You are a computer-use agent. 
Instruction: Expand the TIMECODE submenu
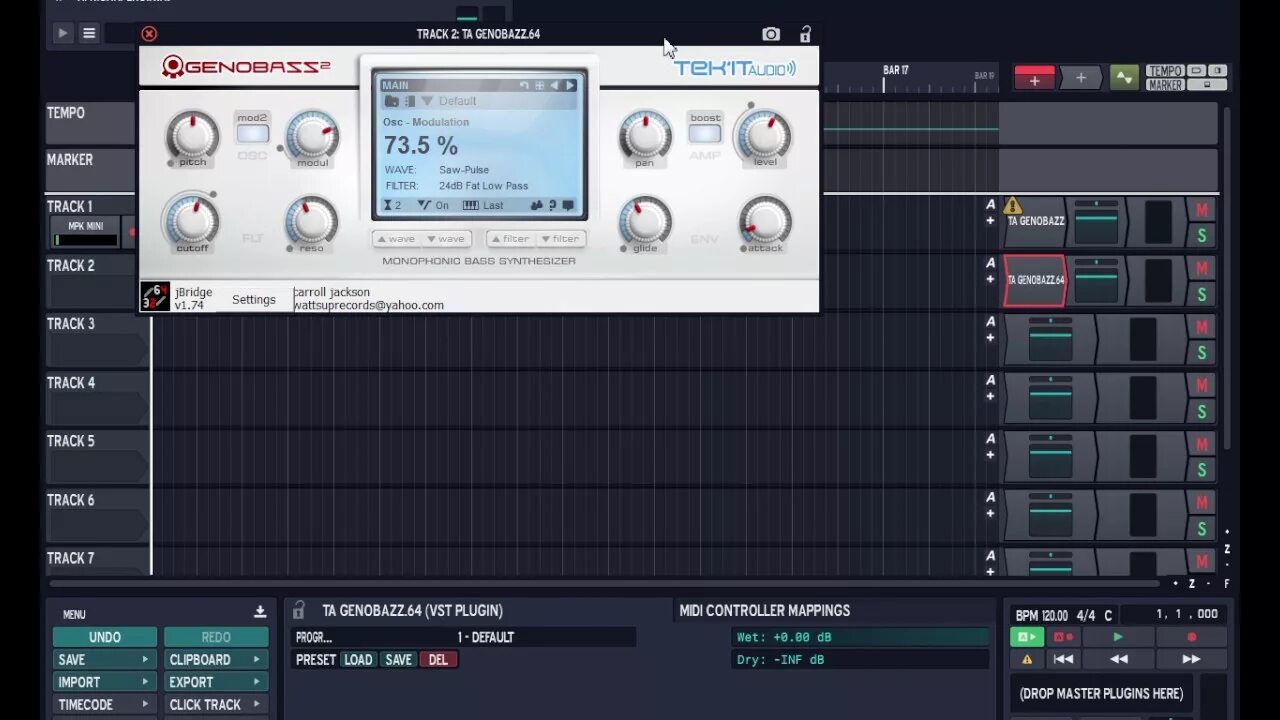click(105, 705)
